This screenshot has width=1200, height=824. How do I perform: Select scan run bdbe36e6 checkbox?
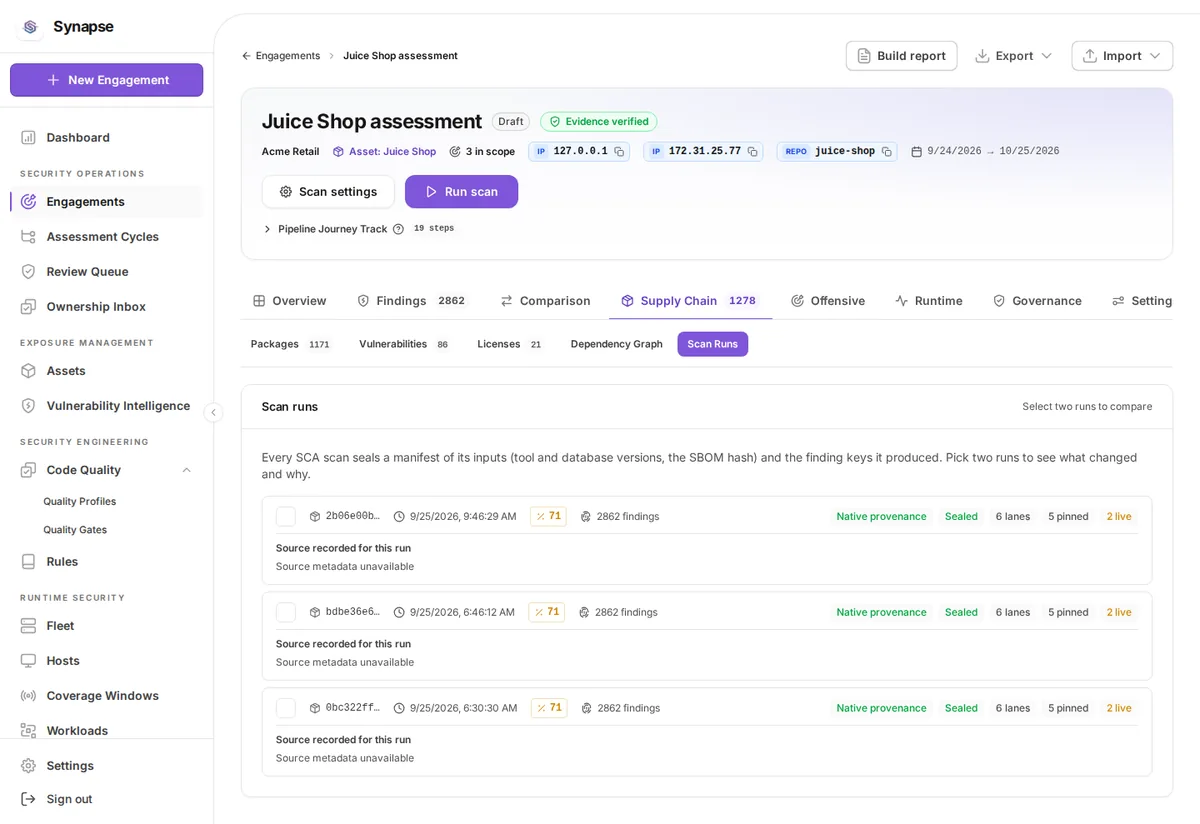click(x=286, y=612)
